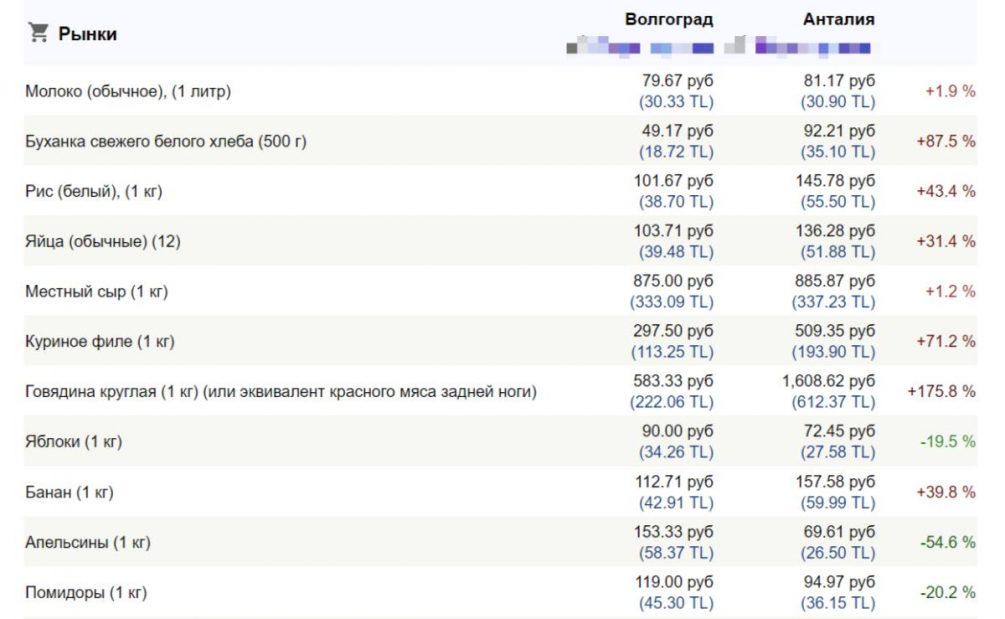
Task: Click the Помидоры (1 кг) row label
Action: coord(86,592)
